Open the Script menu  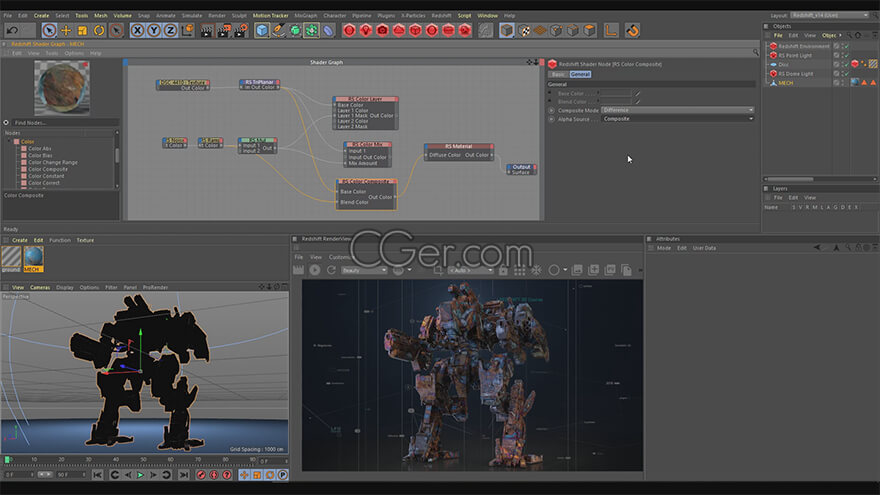pos(464,16)
